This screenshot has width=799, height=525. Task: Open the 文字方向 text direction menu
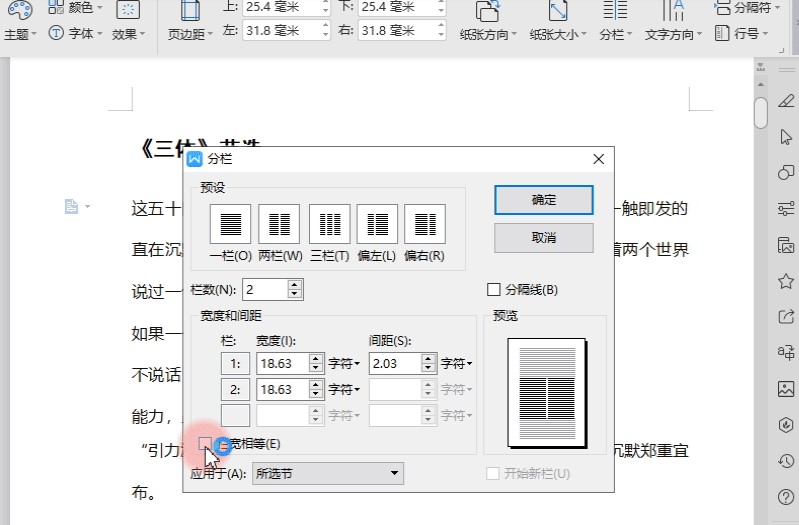click(673, 20)
